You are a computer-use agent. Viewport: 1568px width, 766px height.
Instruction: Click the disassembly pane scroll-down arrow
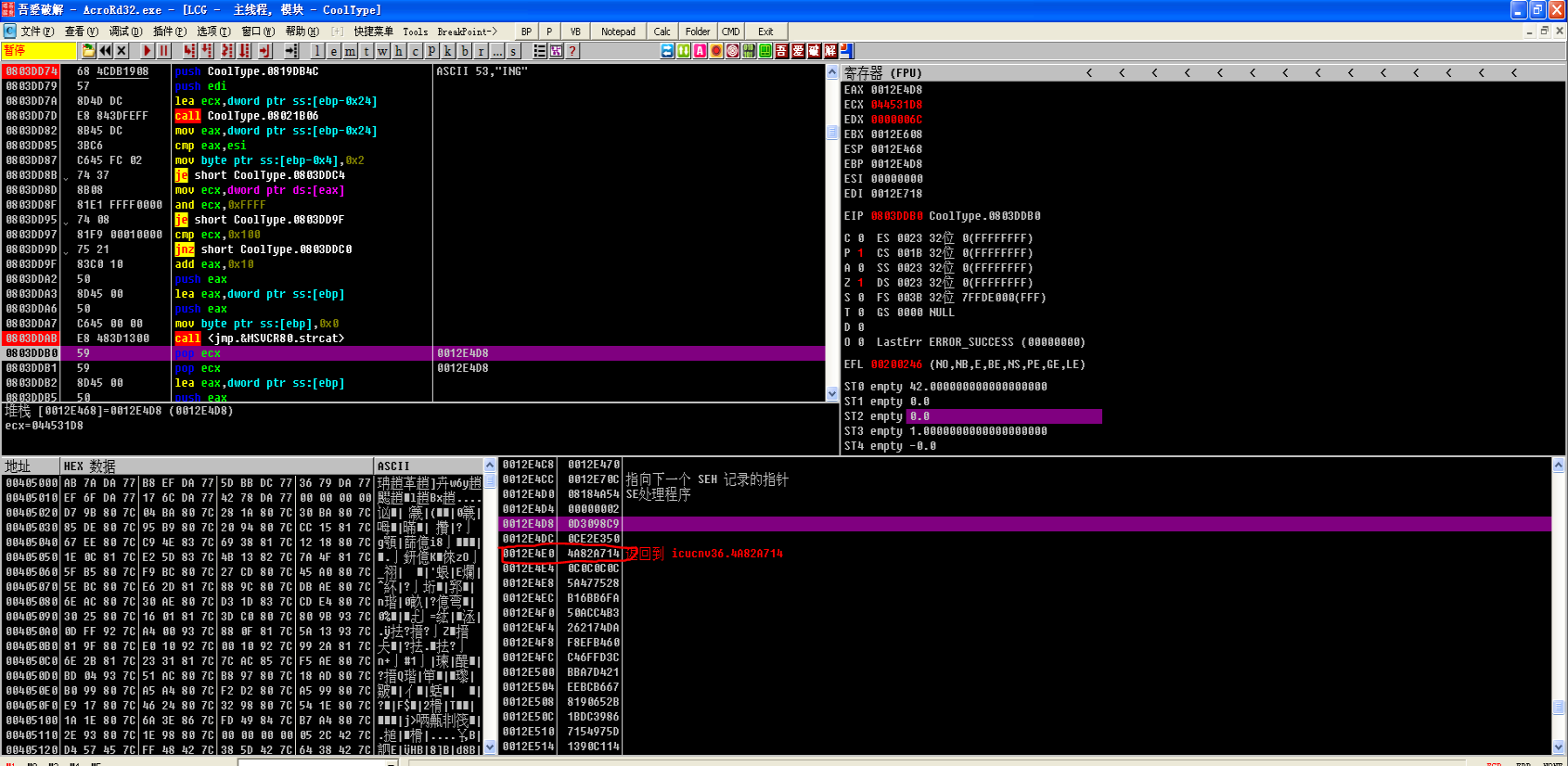tap(832, 394)
